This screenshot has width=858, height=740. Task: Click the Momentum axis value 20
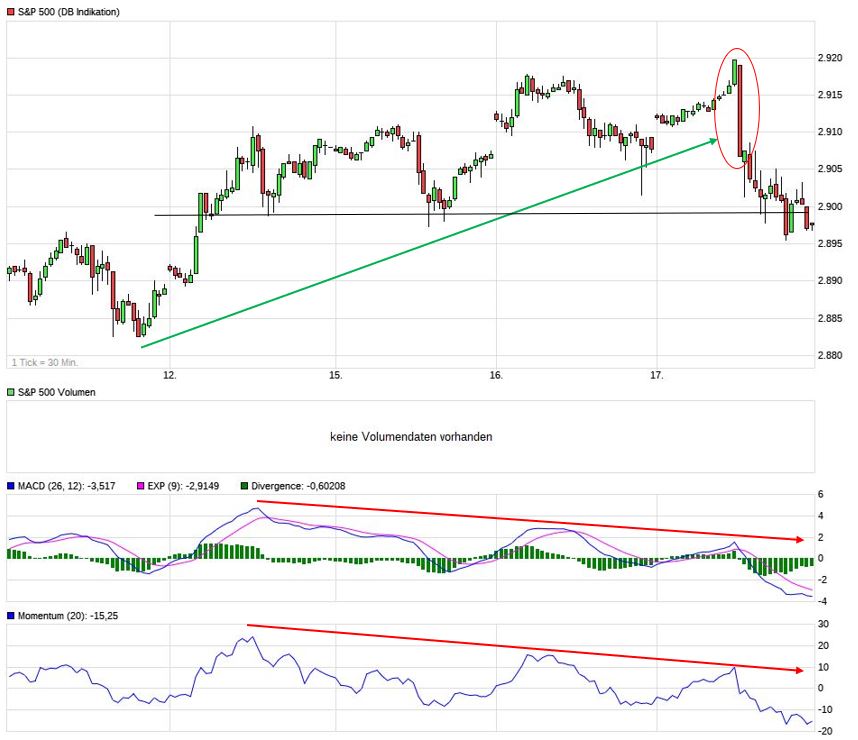coord(823,646)
